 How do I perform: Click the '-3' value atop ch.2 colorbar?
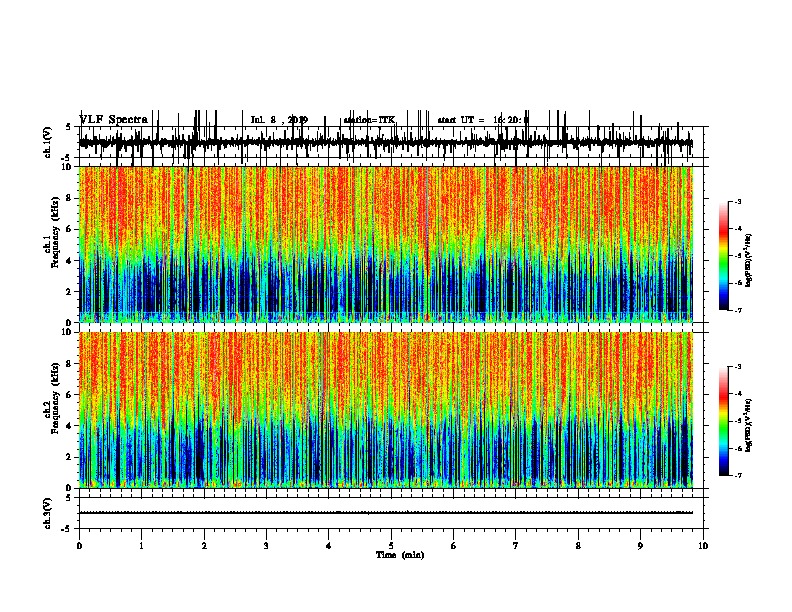[x=738, y=367]
